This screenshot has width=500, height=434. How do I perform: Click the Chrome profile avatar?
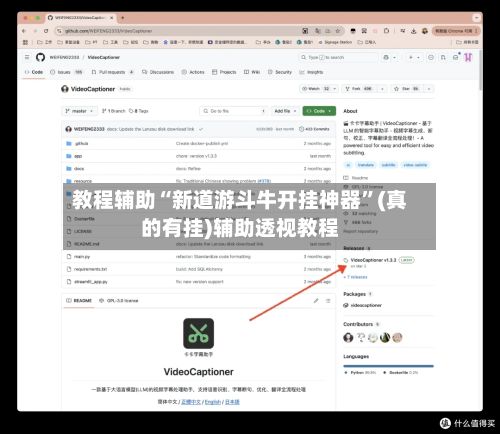[425, 31]
